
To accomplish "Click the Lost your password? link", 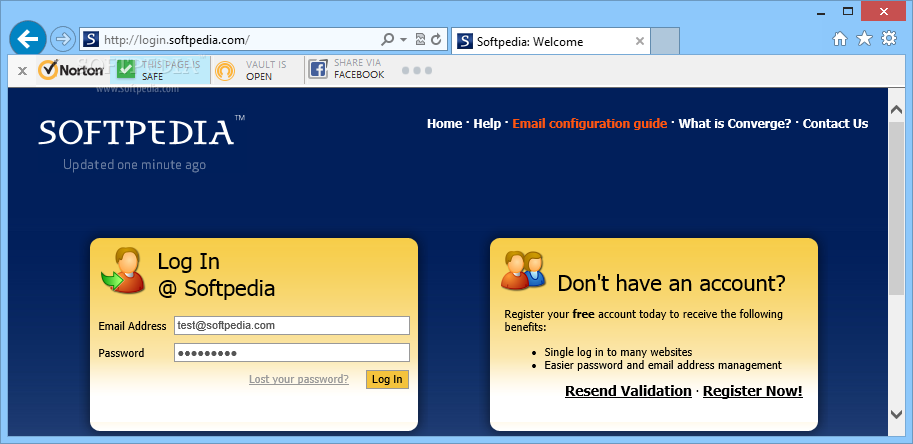I will pos(299,379).
